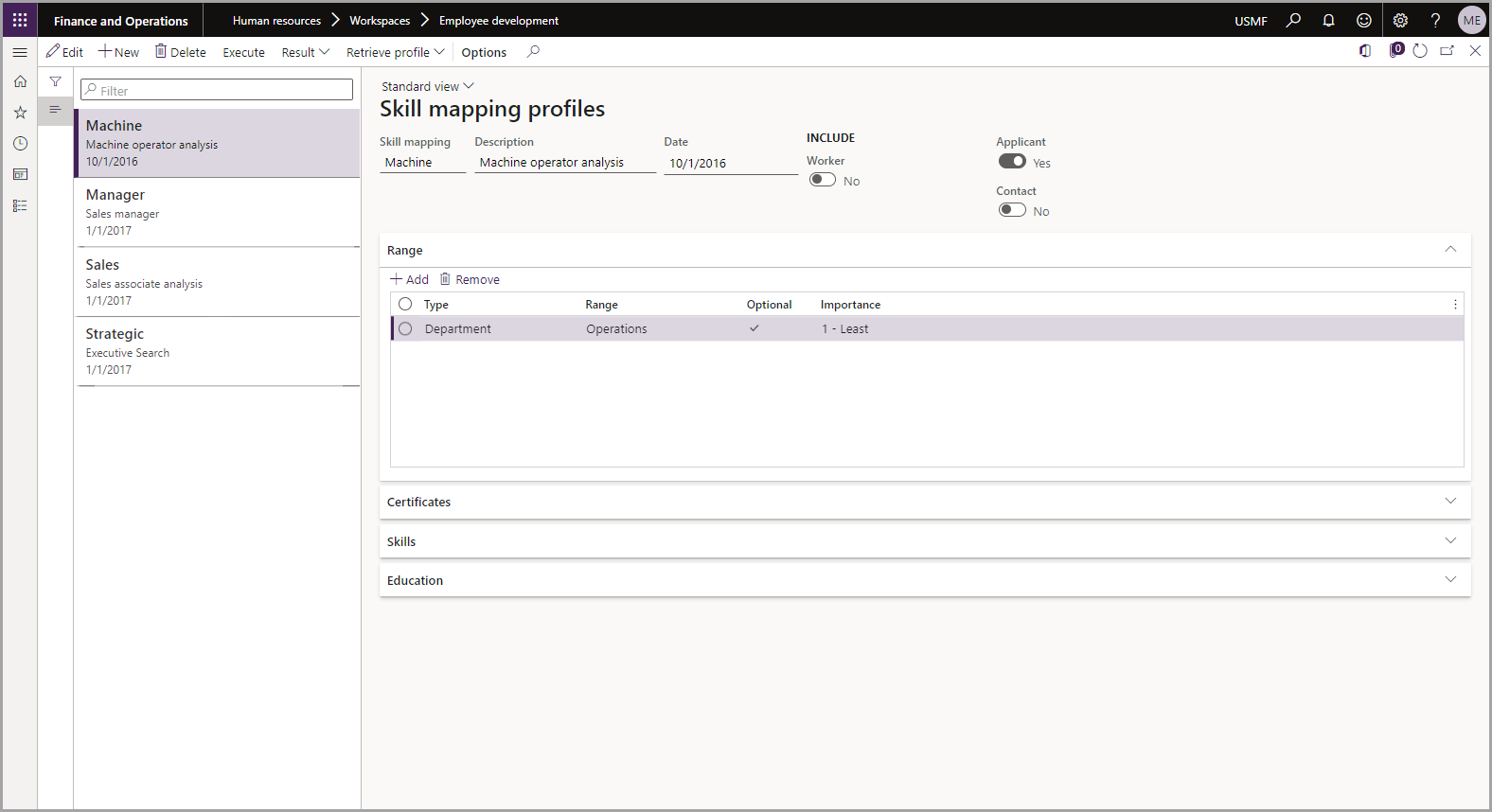Click the action pane search icon
The height and width of the screenshot is (812, 1492).
533,52
